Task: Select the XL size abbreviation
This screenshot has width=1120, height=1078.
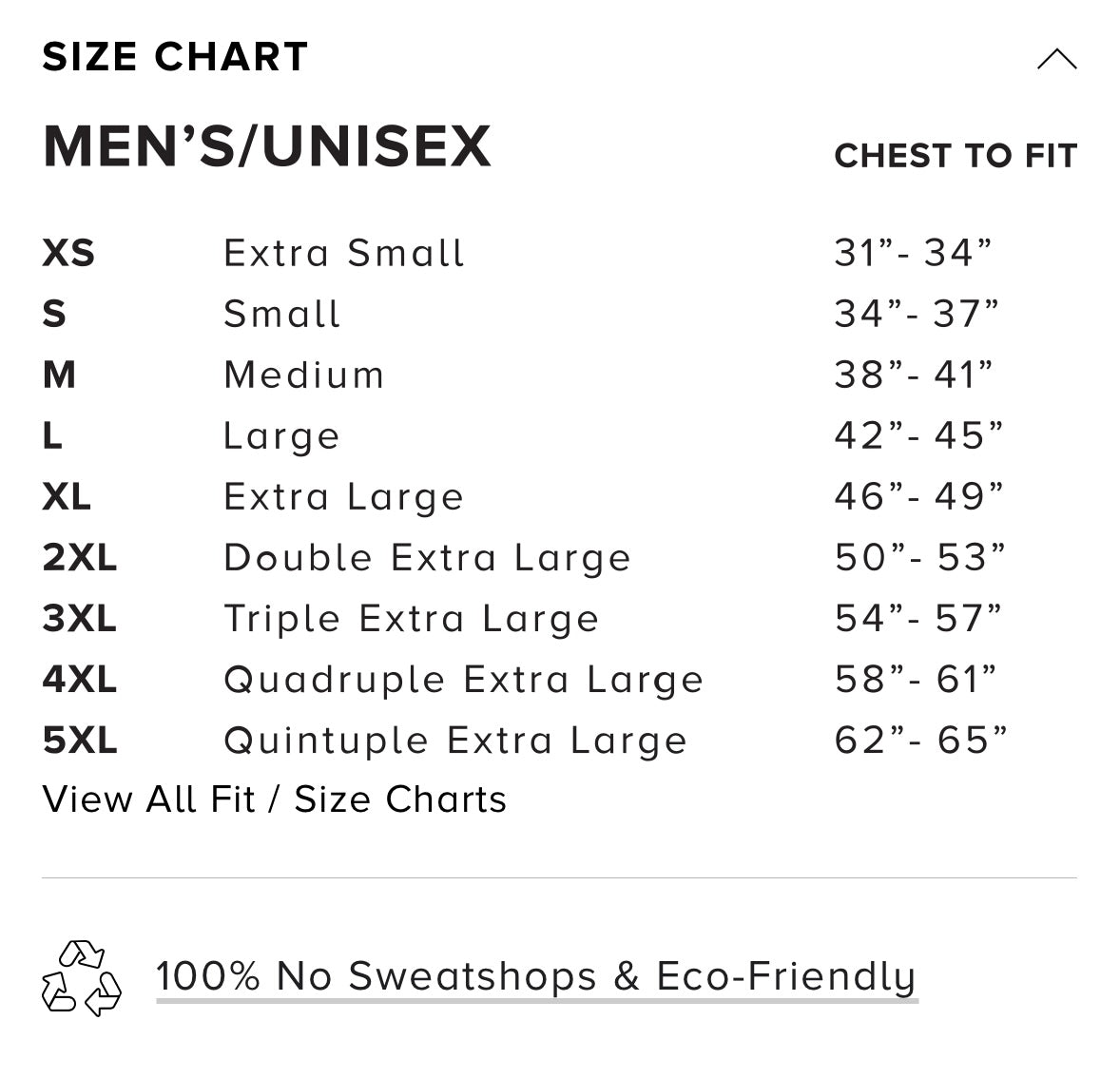Action: 67,496
